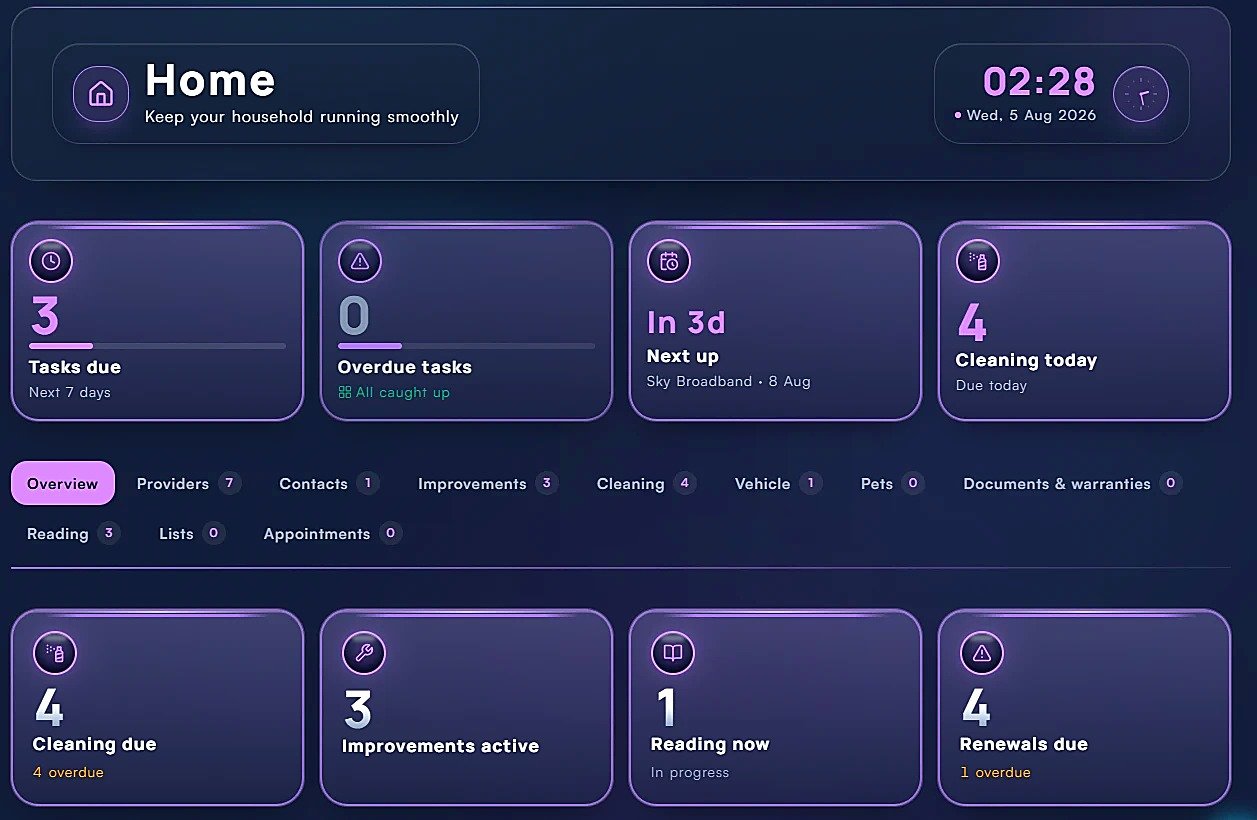Viewport: 1257px width, 820px height.
Task: Click the 'Tasks due' card title
Action: click(x=75, y=367)
